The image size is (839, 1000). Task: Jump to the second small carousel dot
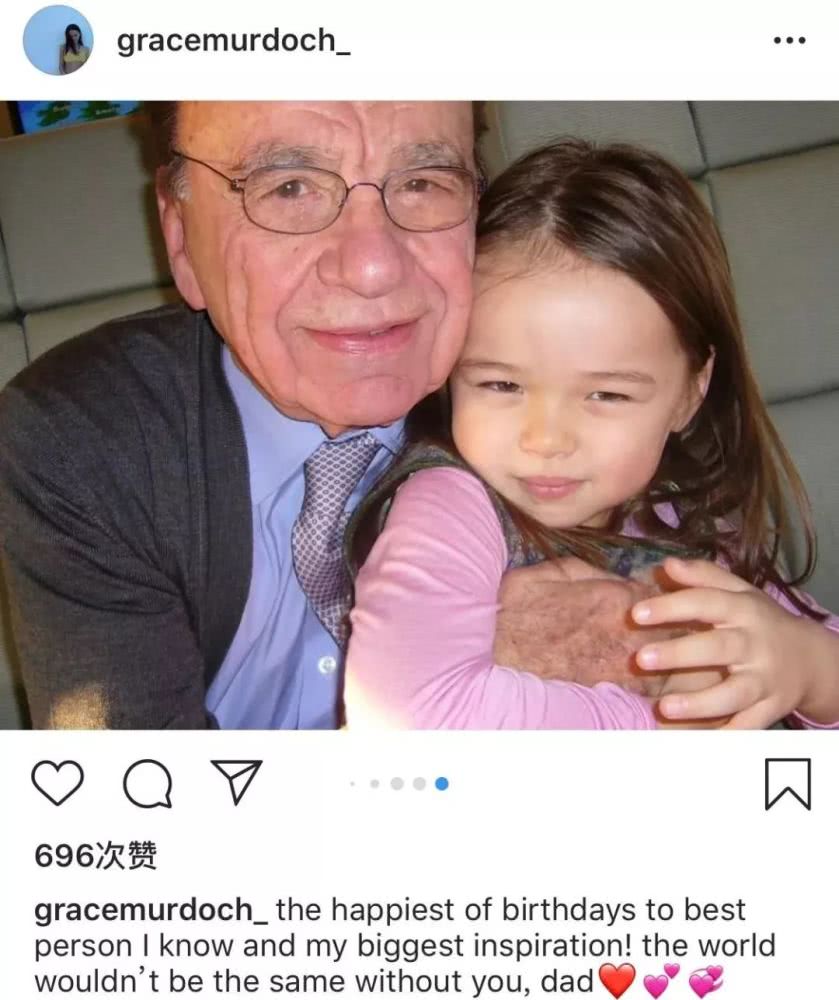(x=375, y=783)
